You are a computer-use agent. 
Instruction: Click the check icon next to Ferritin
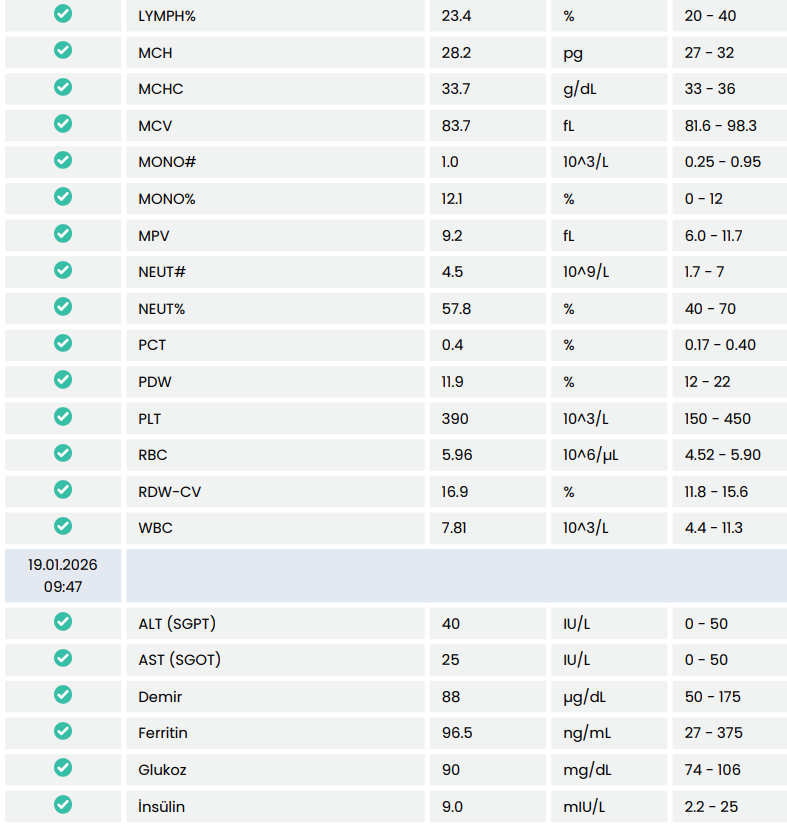(x=62, y=732)
